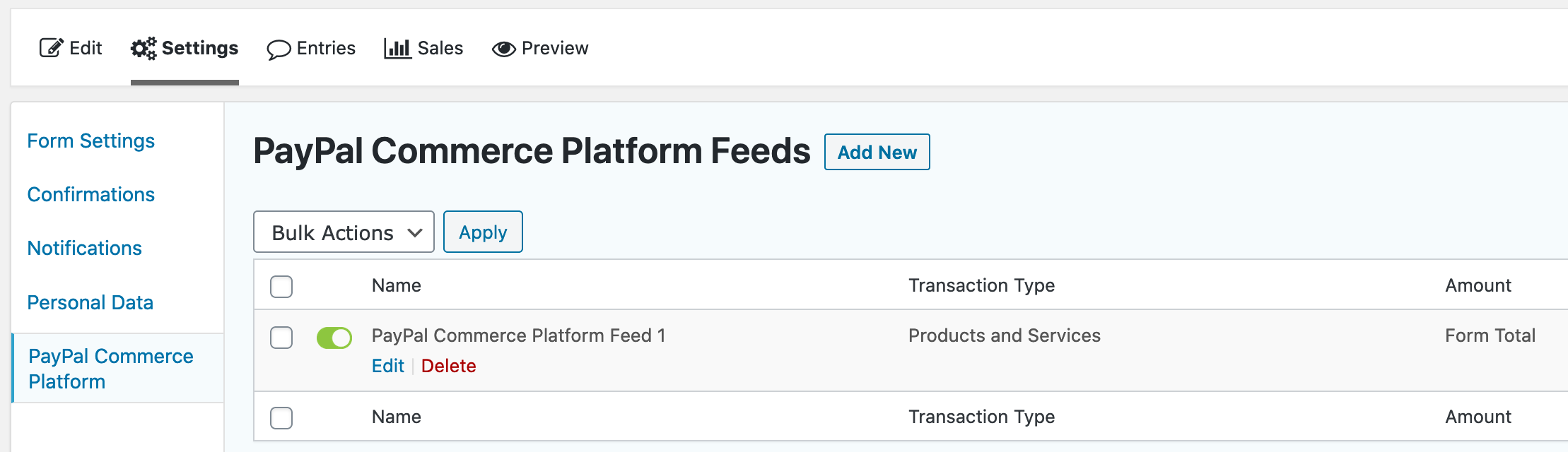Click the Settings gears icon
1568x452 pixels.
(144, 48)
